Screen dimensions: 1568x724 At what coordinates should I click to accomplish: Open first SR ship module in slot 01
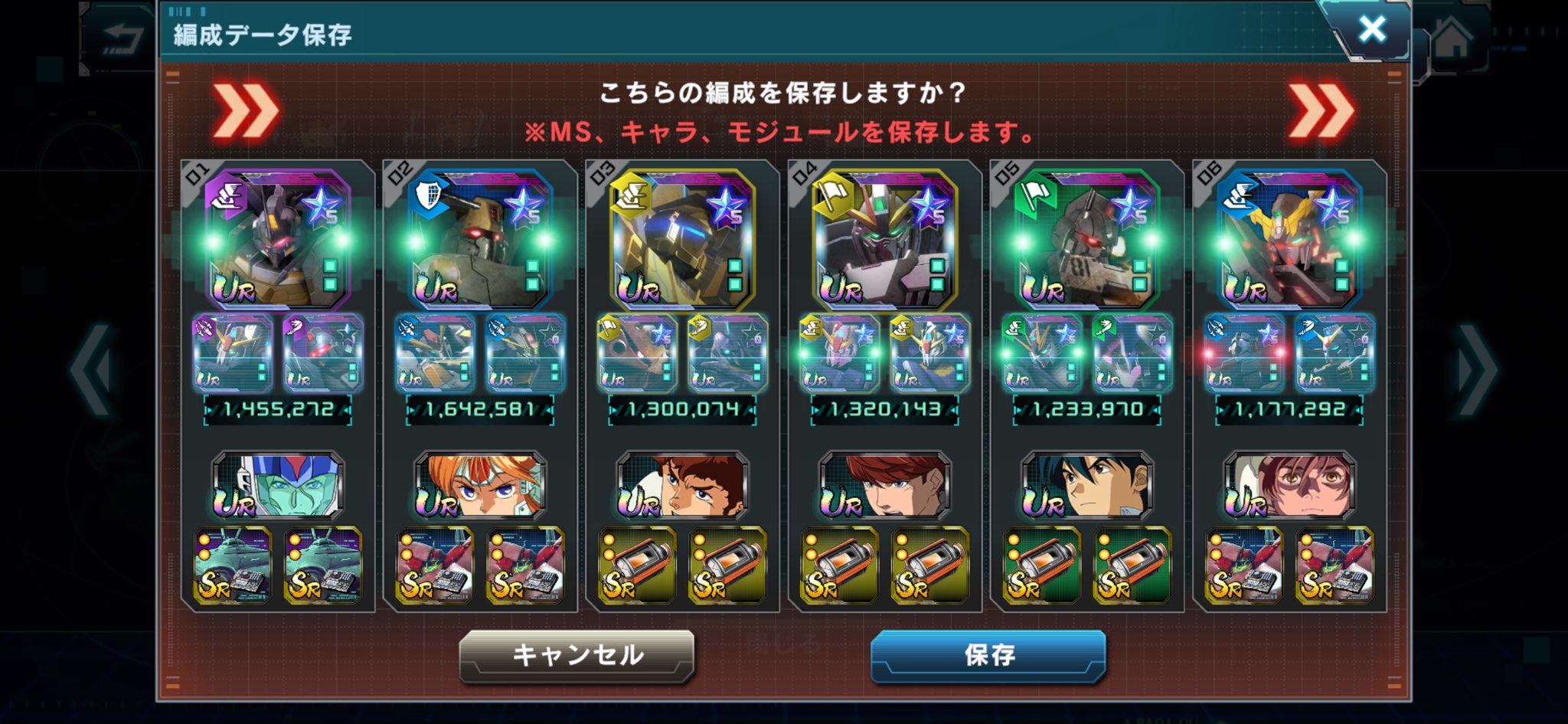pos(233,565)
